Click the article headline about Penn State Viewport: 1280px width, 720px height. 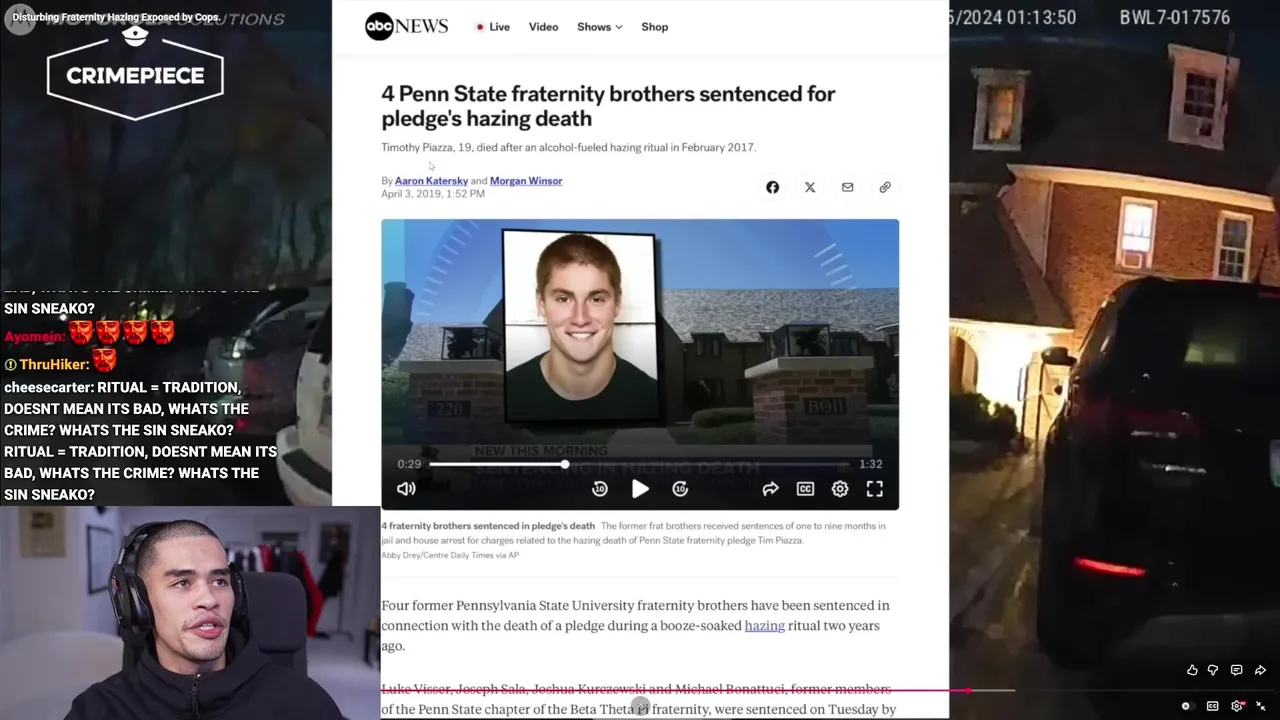coord(608,106)
